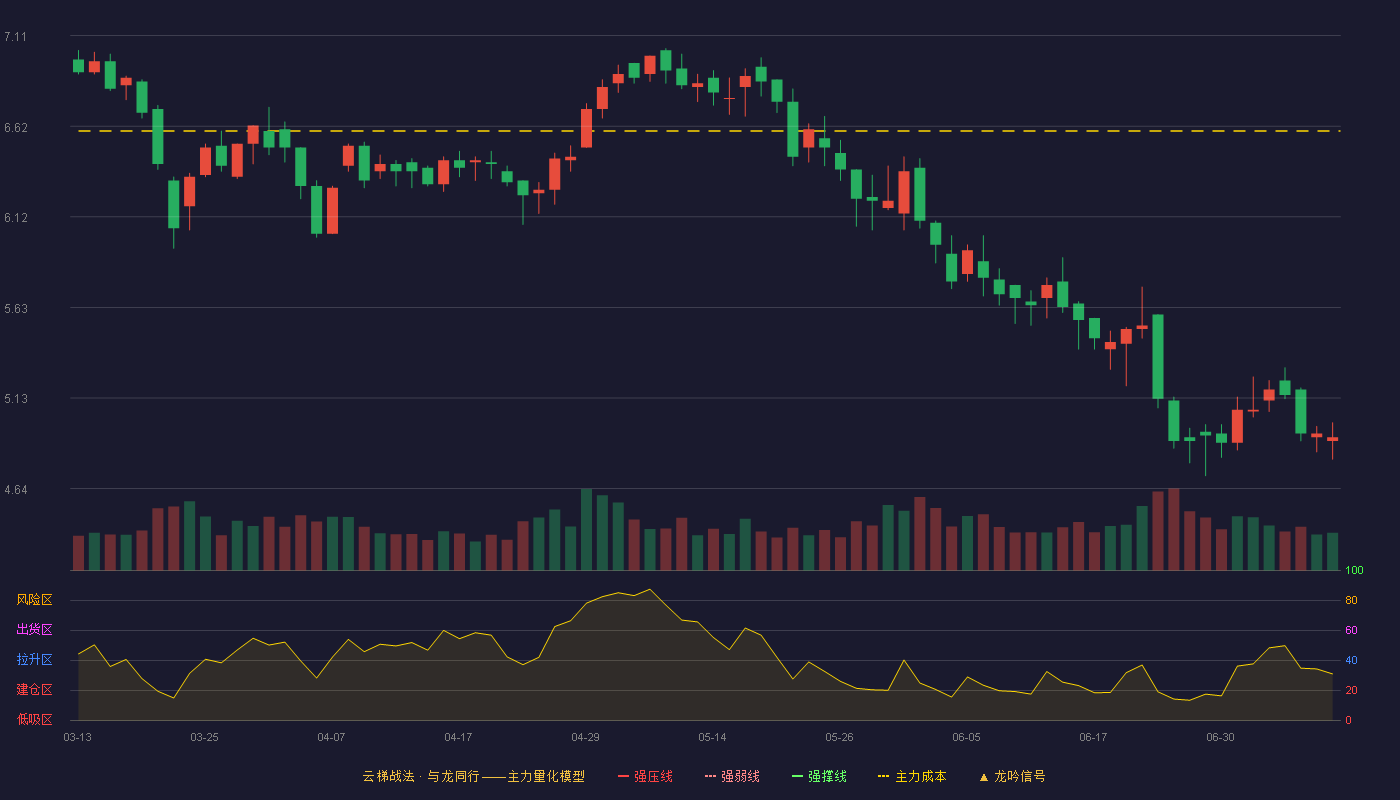Toggle the 强撑线 legend item
This screenshot has width=1400, height=800.
(x=819, y=776)
